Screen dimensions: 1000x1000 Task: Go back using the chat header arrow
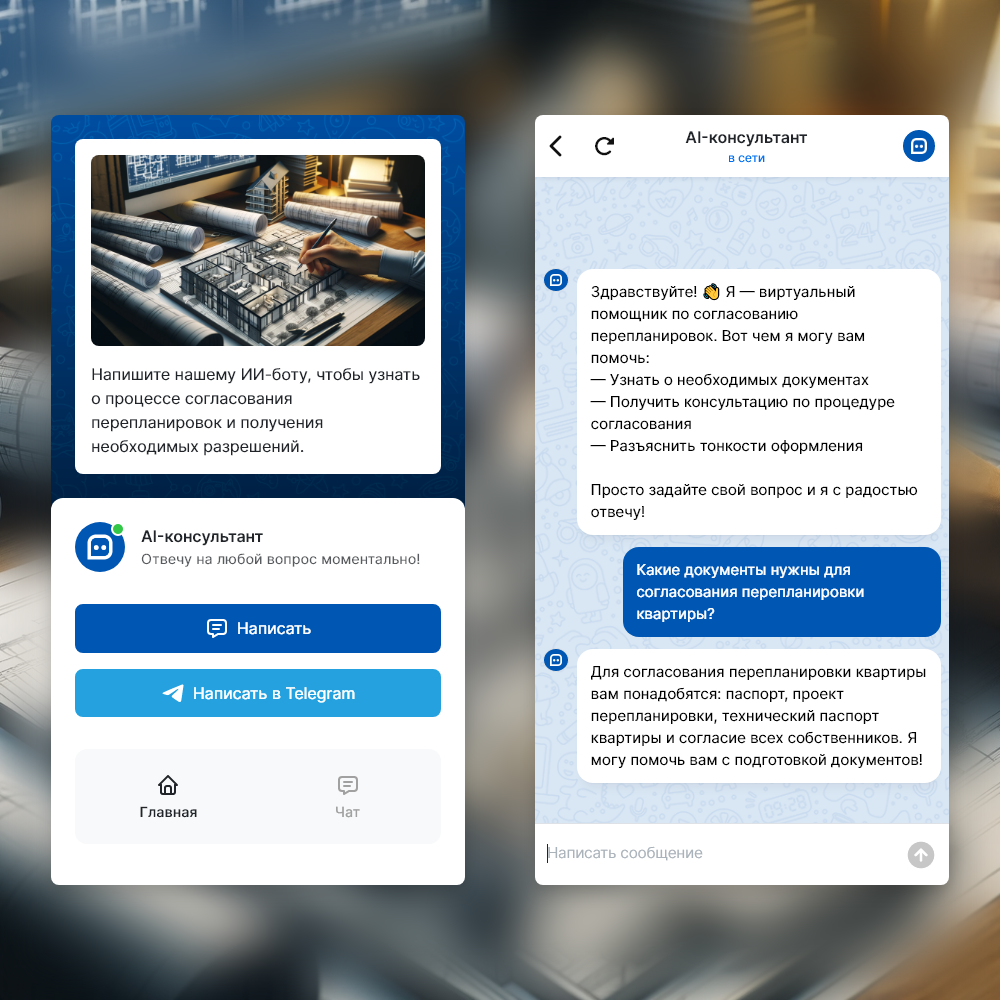(555, 146)
